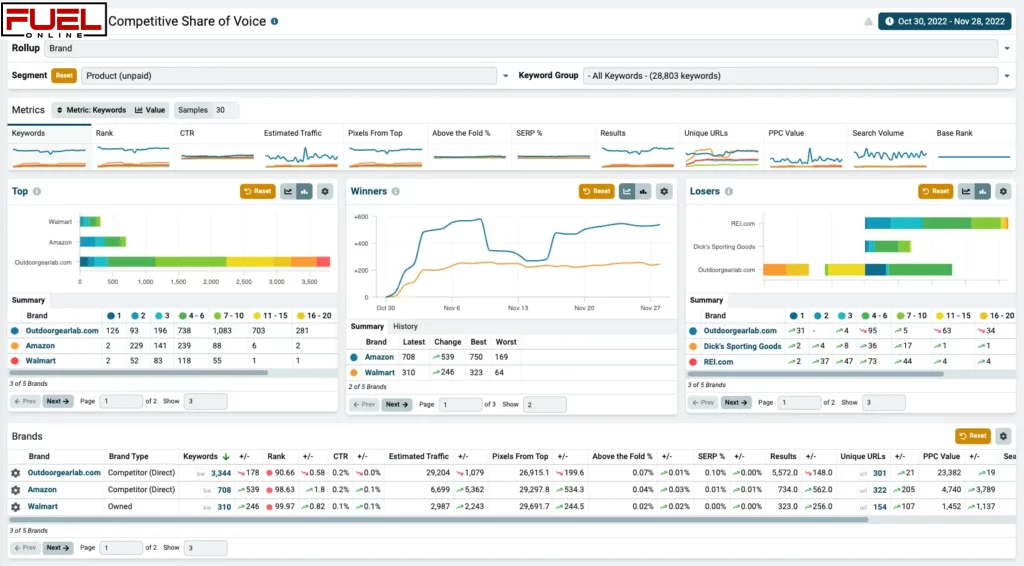Open the REI.com link in Losers summary
Image resolution: width=1024 pixels, height=566 pixels.
(718, 362)
